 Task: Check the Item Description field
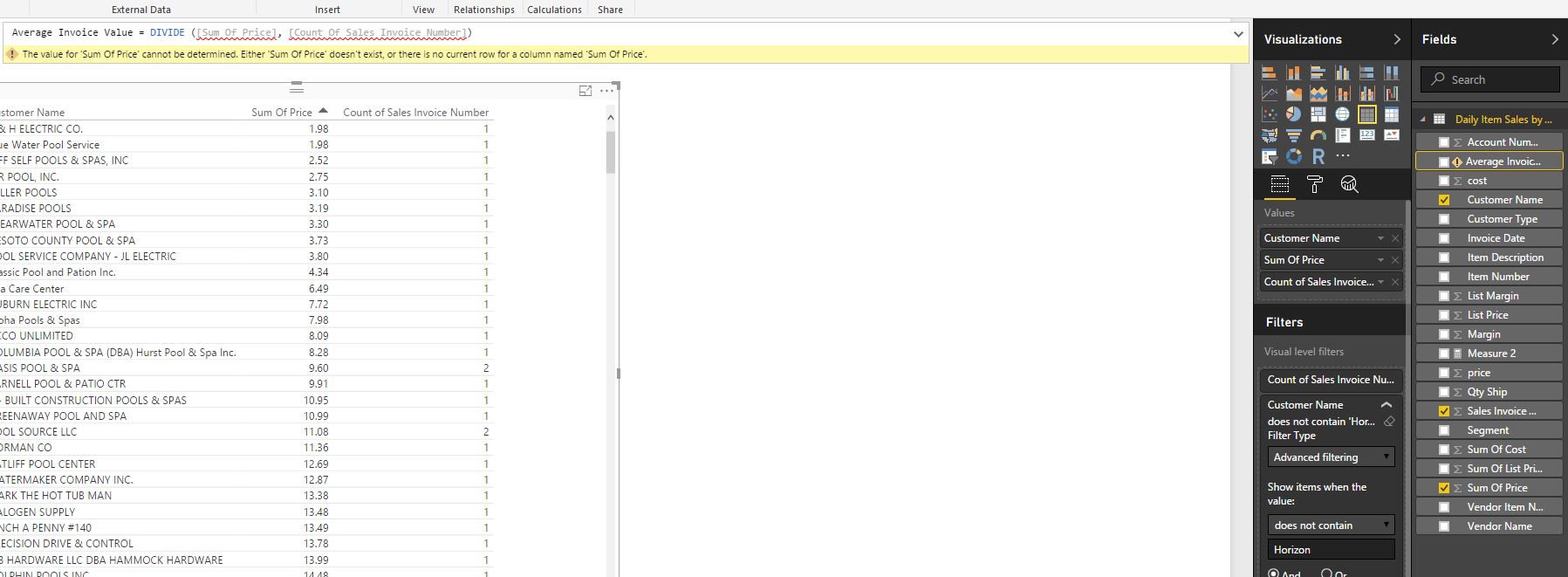pyautogui.click(x=1443, y=258)
